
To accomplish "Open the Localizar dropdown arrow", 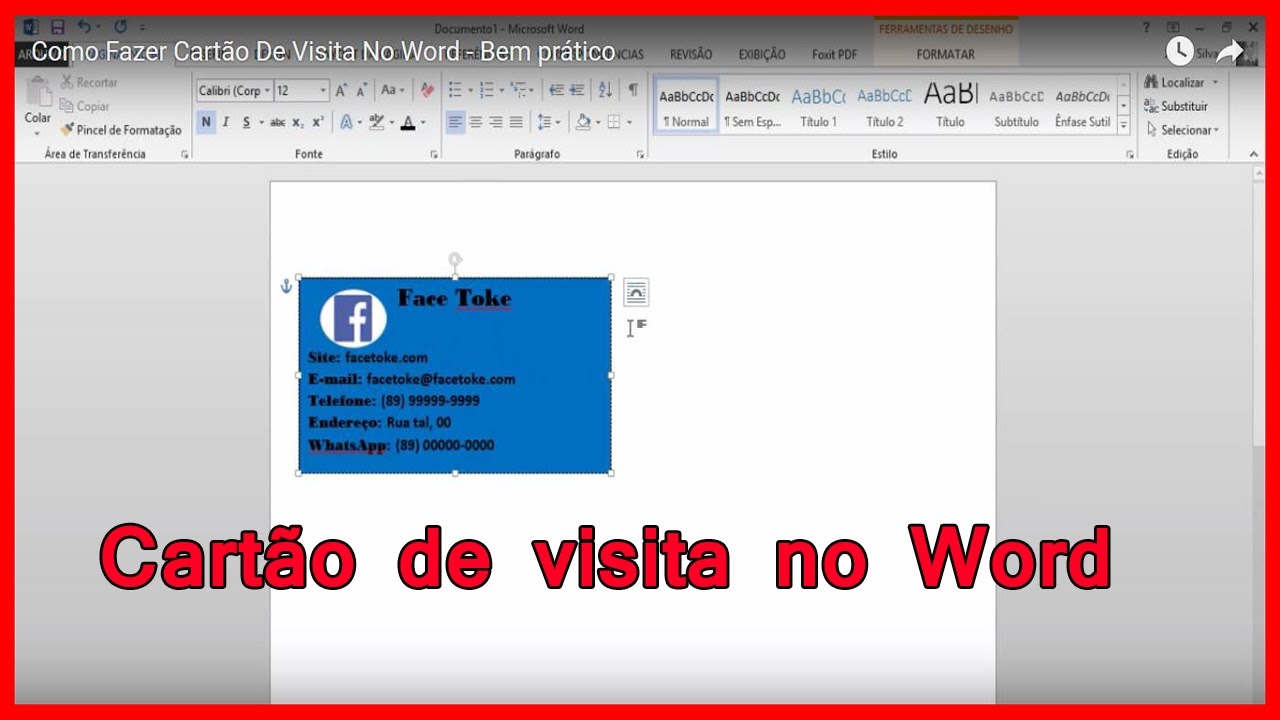I will [x=1215, y=83].
